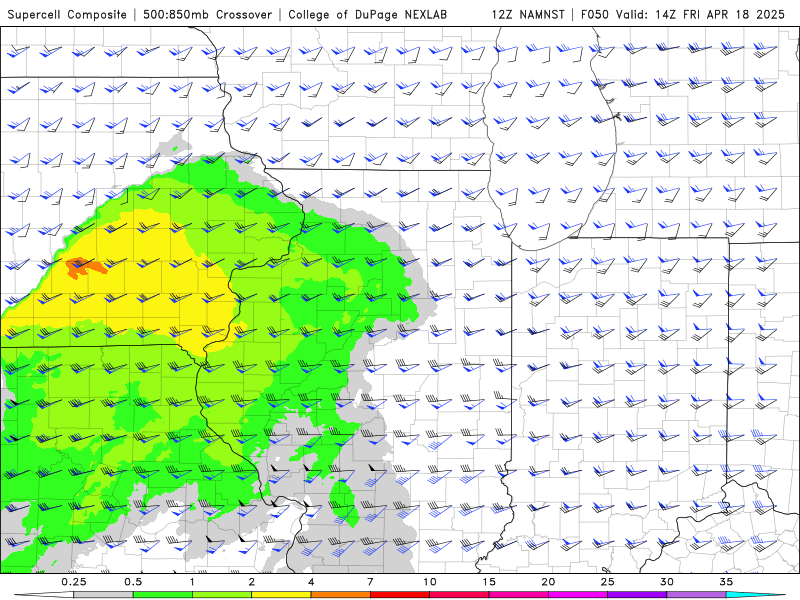Image resolution: width=800 pixels, height=600 pixels.
Task: Click the '0.25' legend label
Action: [x=74, y=582]
